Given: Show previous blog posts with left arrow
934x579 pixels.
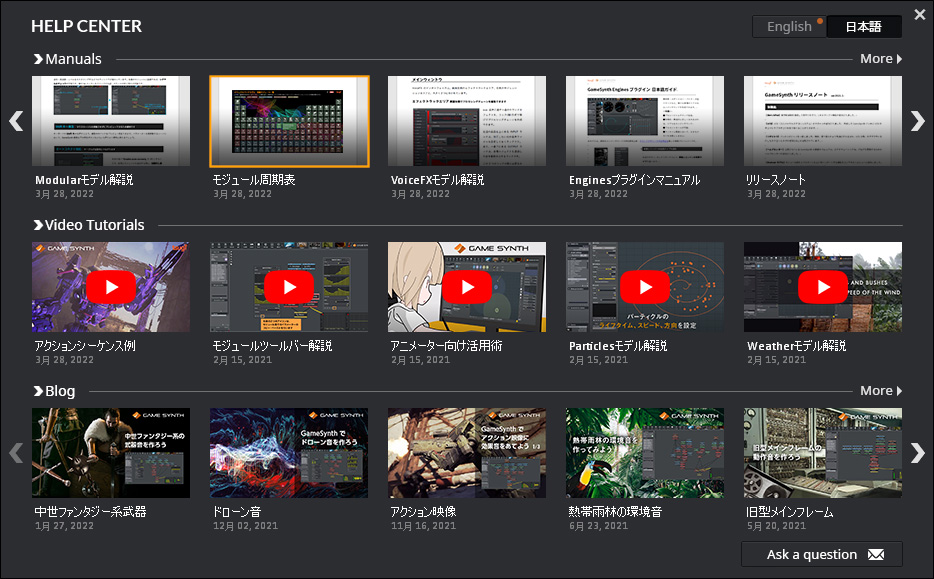Looking at the screenshot, I should (16, 453).
